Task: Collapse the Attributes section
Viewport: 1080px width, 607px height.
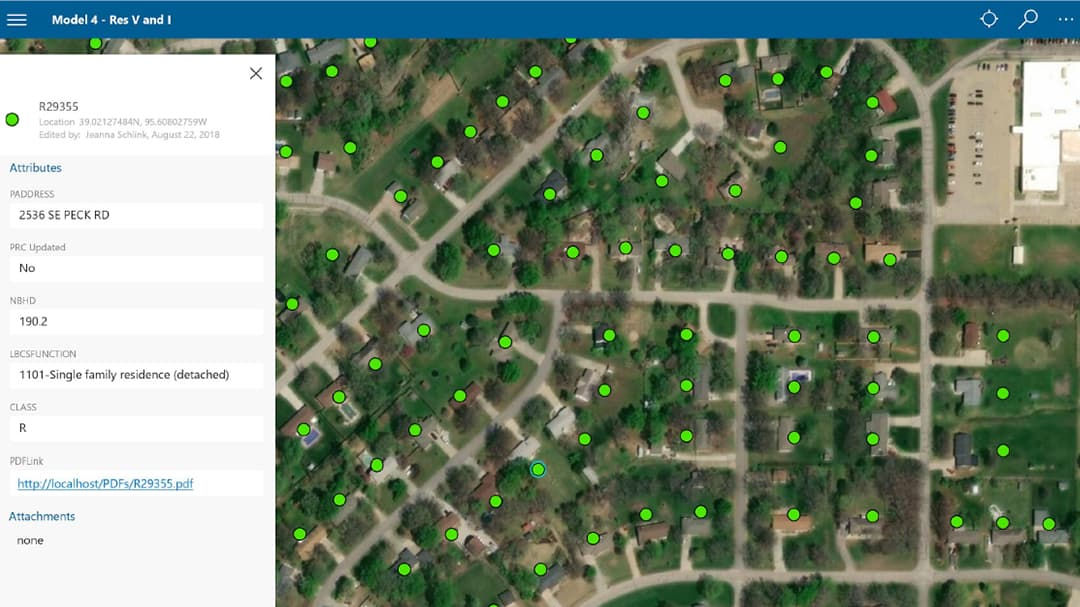Action: click(x=36, y=167)
